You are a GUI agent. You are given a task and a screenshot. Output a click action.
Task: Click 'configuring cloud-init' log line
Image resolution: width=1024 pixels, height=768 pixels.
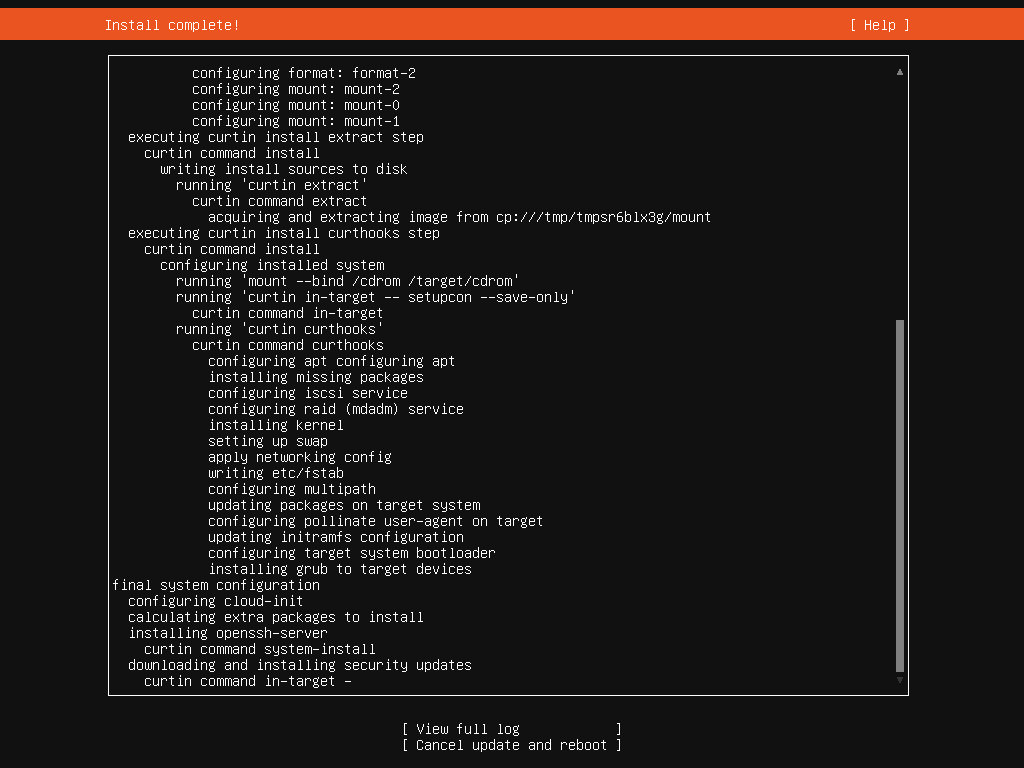pos(215,601)
